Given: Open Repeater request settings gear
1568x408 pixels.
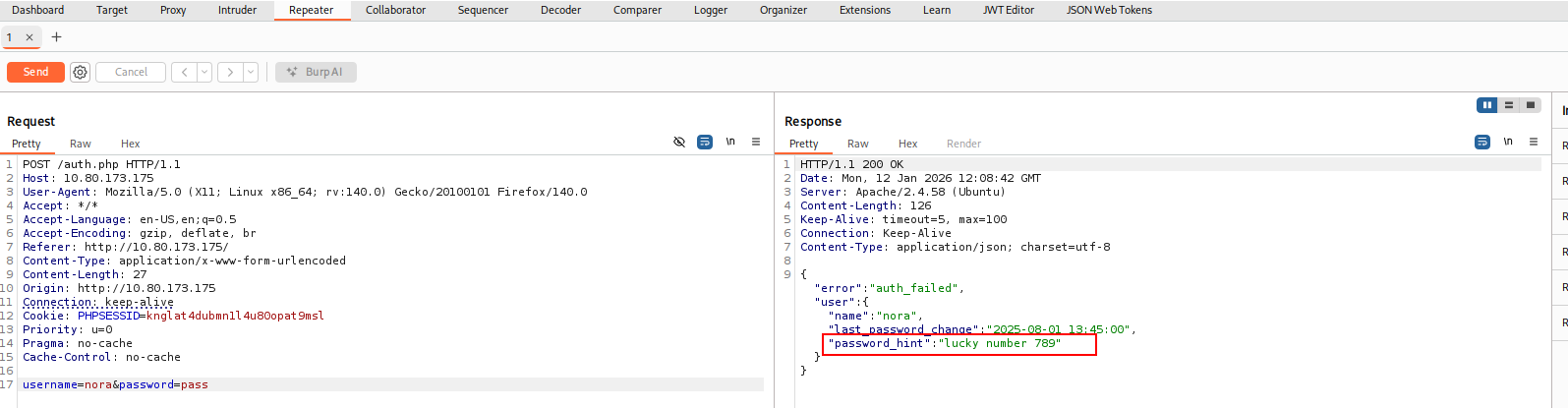Looking at the screenshot, I should click(81, 72).
